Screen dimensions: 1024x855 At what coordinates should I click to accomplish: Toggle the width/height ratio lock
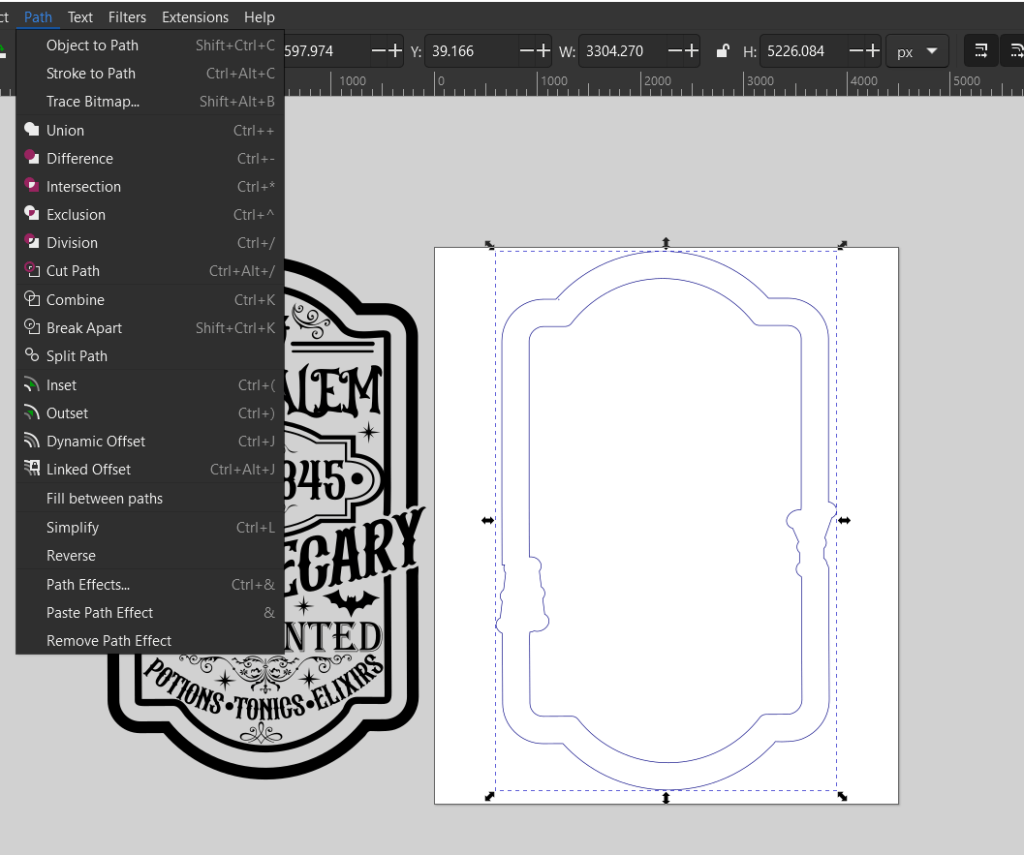click(x=722, y=51)
